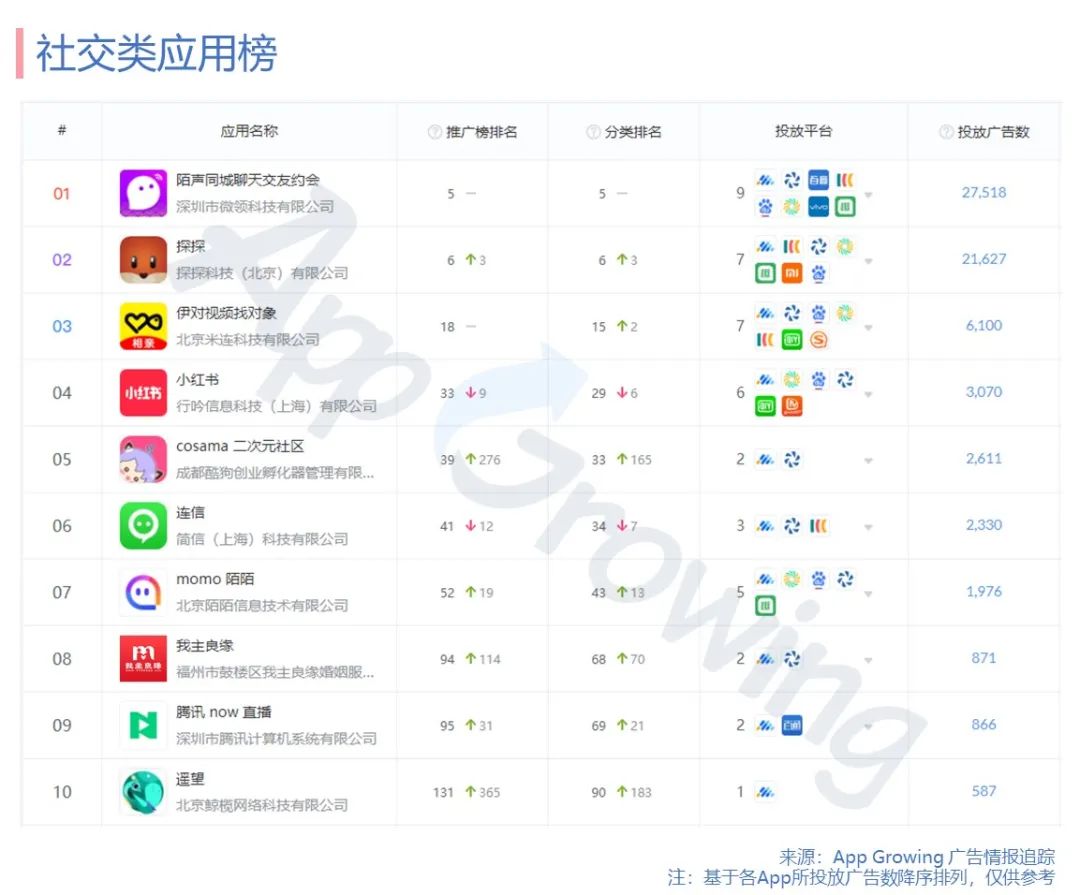
Task: Expand platform list arrow in 连信 row
Action: tap(869, 527)
